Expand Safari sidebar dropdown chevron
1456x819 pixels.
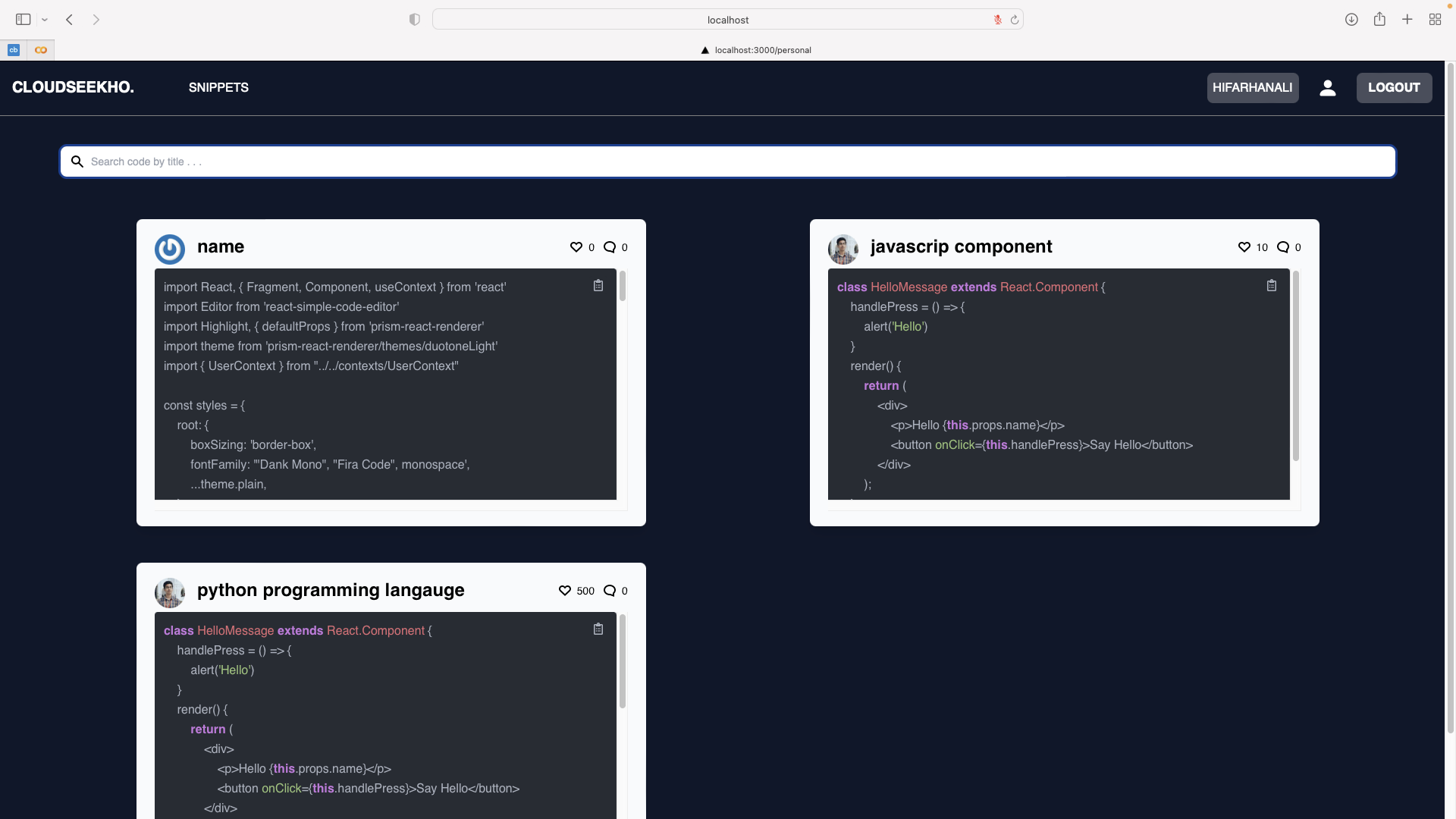point(45,20)
